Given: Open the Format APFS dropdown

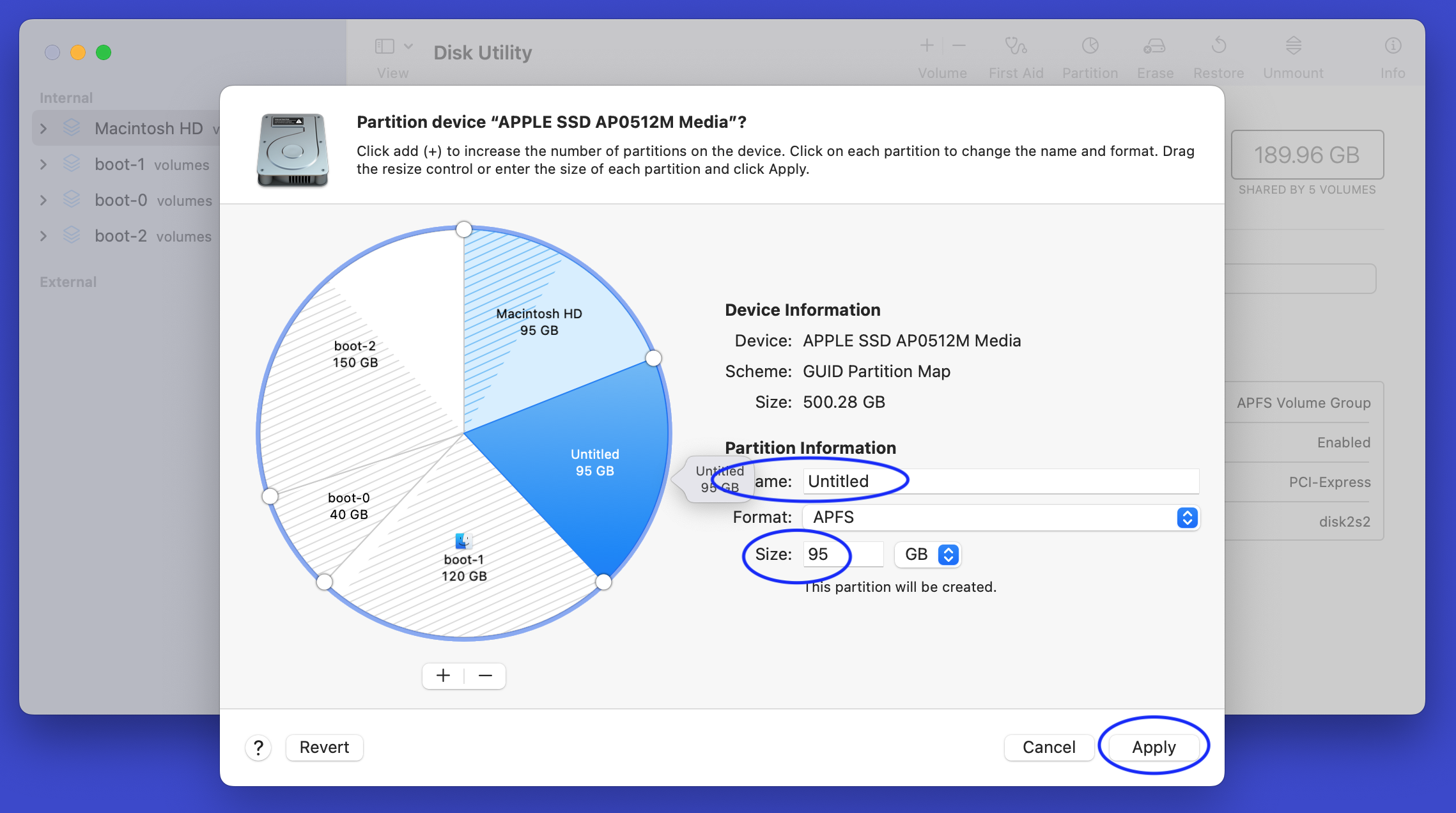Looking at the screenshot, I should click(x=1000, y=517).
